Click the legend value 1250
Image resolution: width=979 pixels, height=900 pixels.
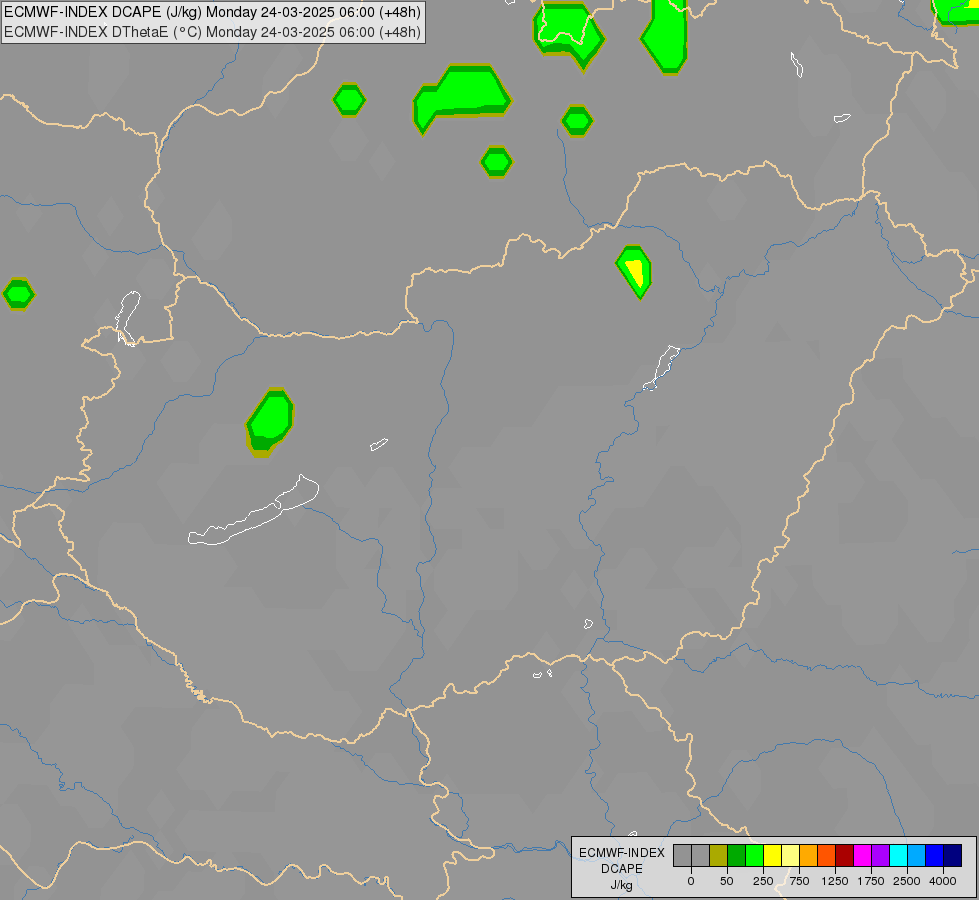click(835, 881)
